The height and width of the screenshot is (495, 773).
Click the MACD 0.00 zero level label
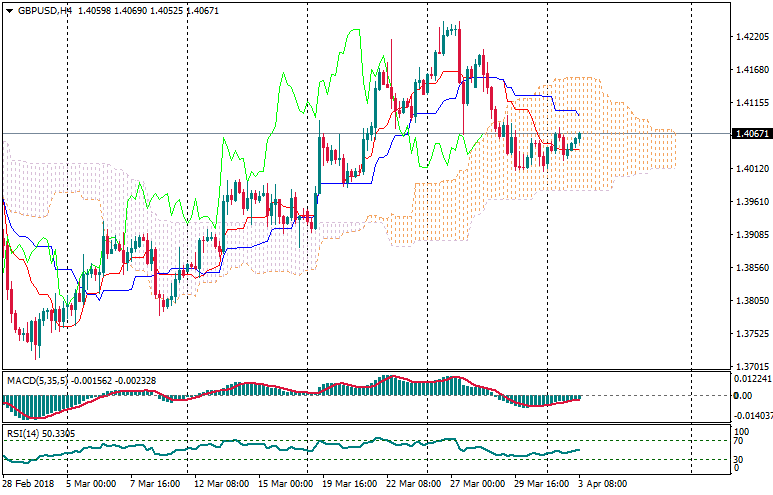click(x=743, y=396)
